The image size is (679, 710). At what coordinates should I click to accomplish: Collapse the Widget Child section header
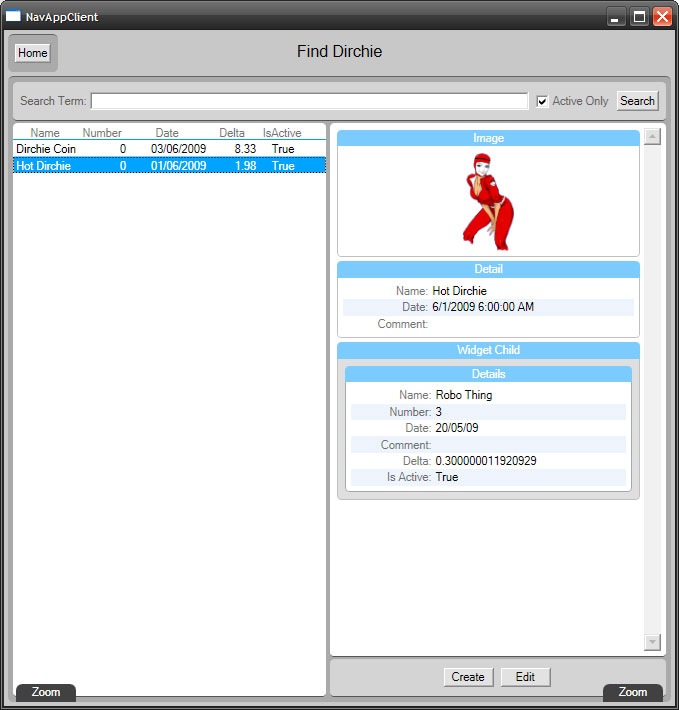[x=488, y=350]
